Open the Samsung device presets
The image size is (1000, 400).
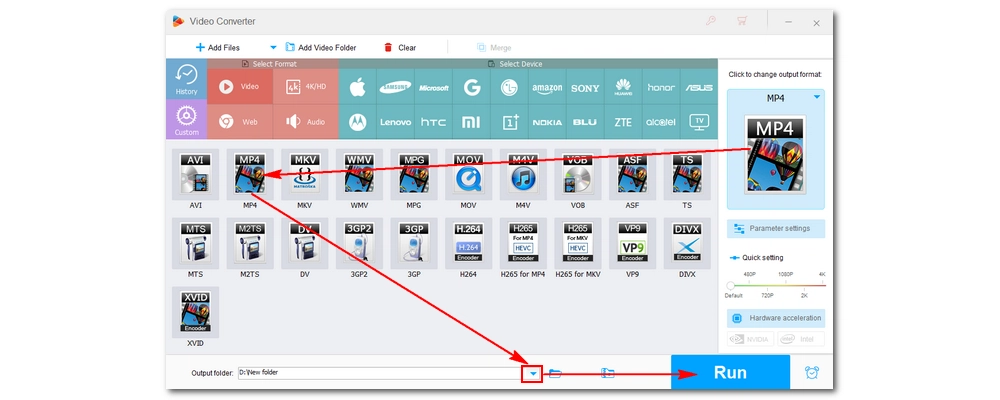(395, 88)
